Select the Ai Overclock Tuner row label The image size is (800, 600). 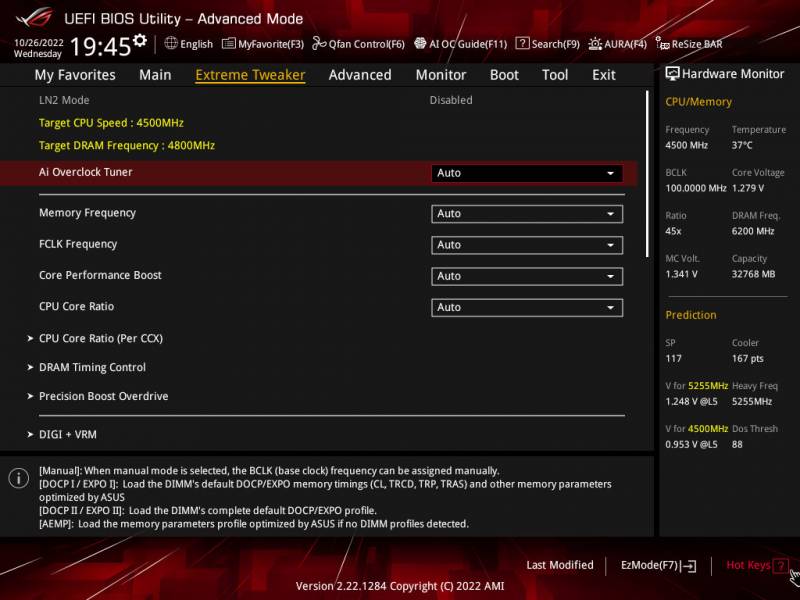point(85,172)
